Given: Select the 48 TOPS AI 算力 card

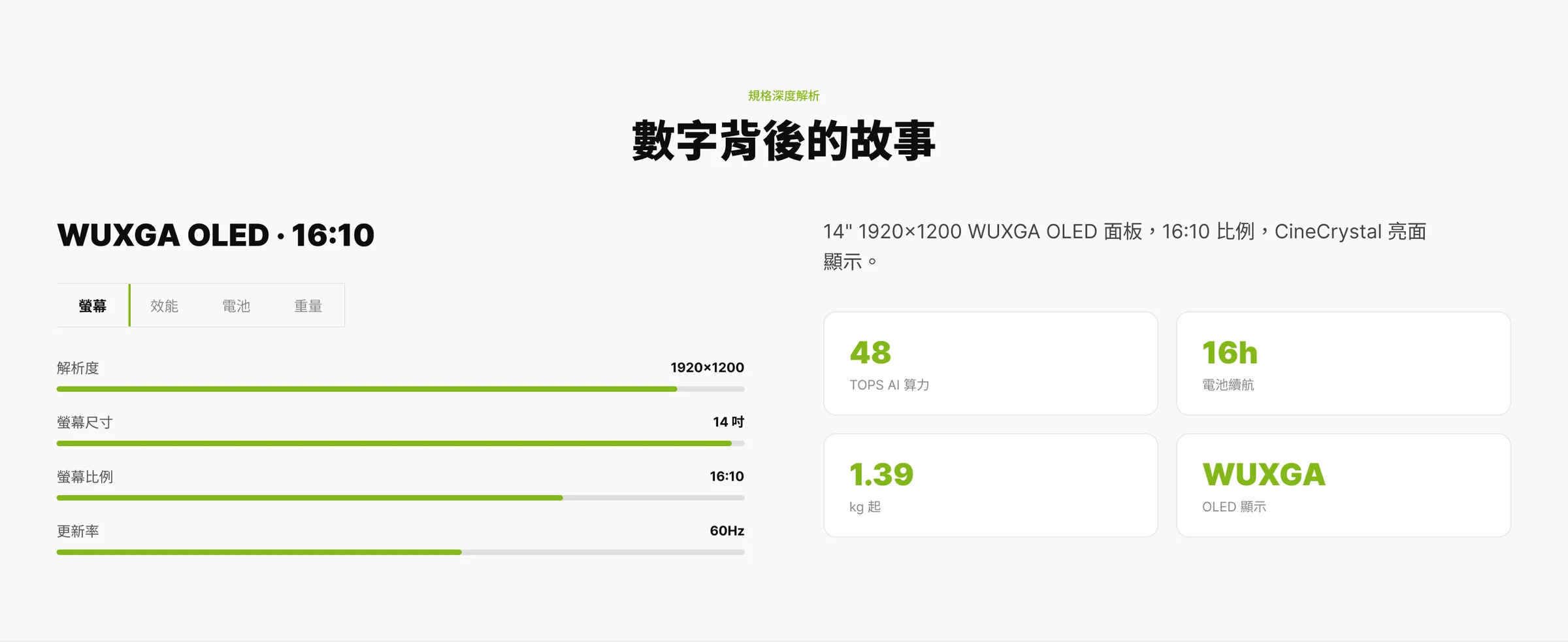Looking at the screenshot, I should 990,363.
